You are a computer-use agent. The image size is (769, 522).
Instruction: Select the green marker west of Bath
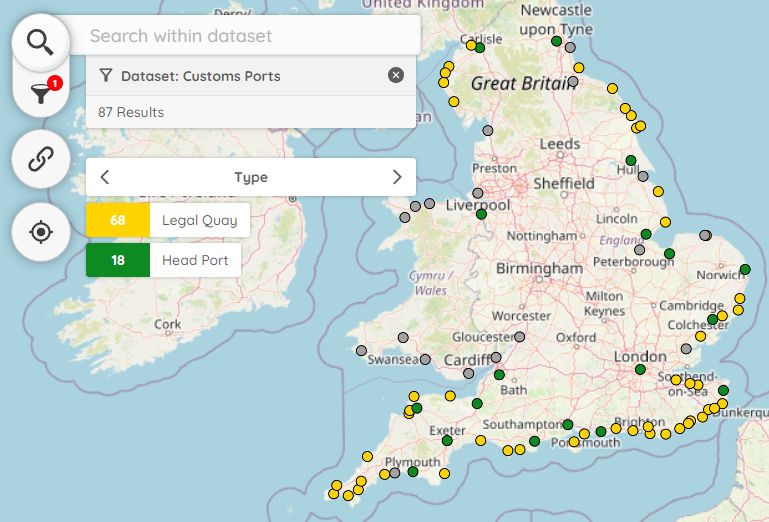point(499,375)
